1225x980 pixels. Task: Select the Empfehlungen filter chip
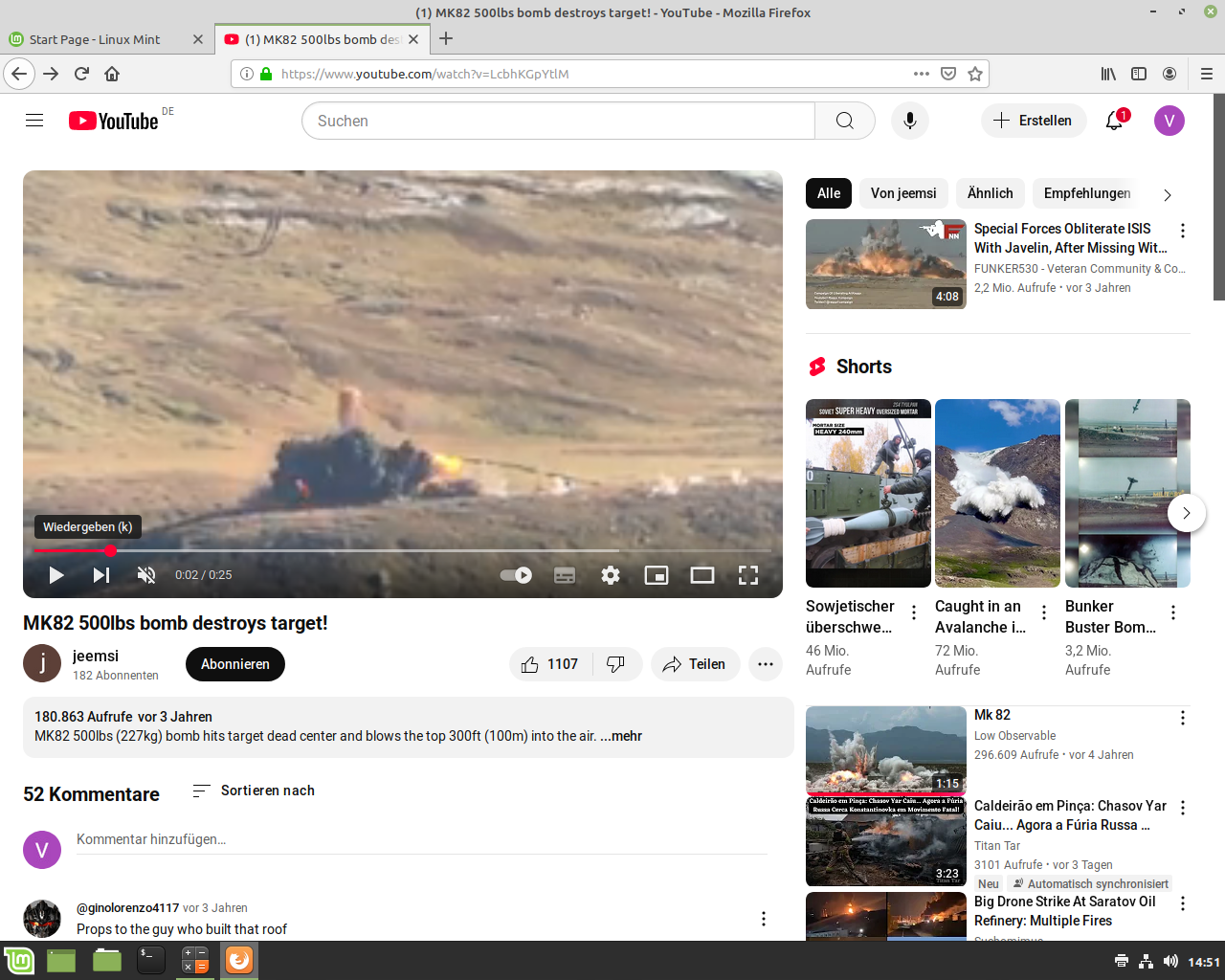1087,193
